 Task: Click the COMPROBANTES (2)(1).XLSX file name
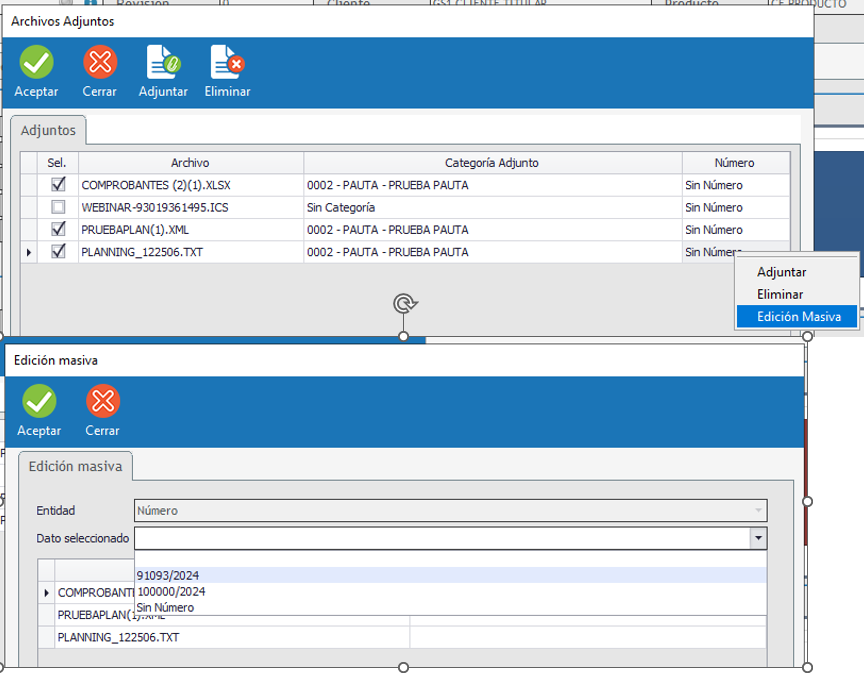click(156, 185)
